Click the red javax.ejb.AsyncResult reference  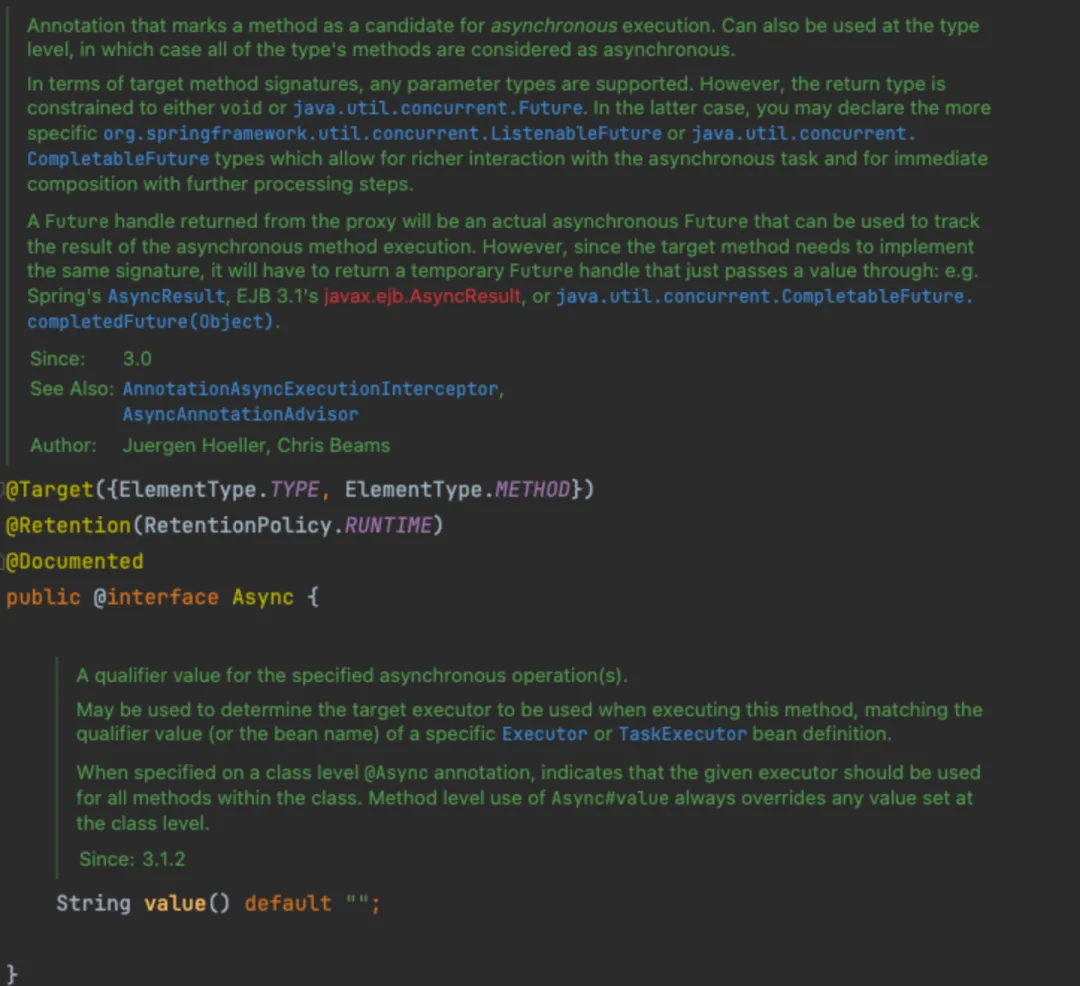coord(422,297)
